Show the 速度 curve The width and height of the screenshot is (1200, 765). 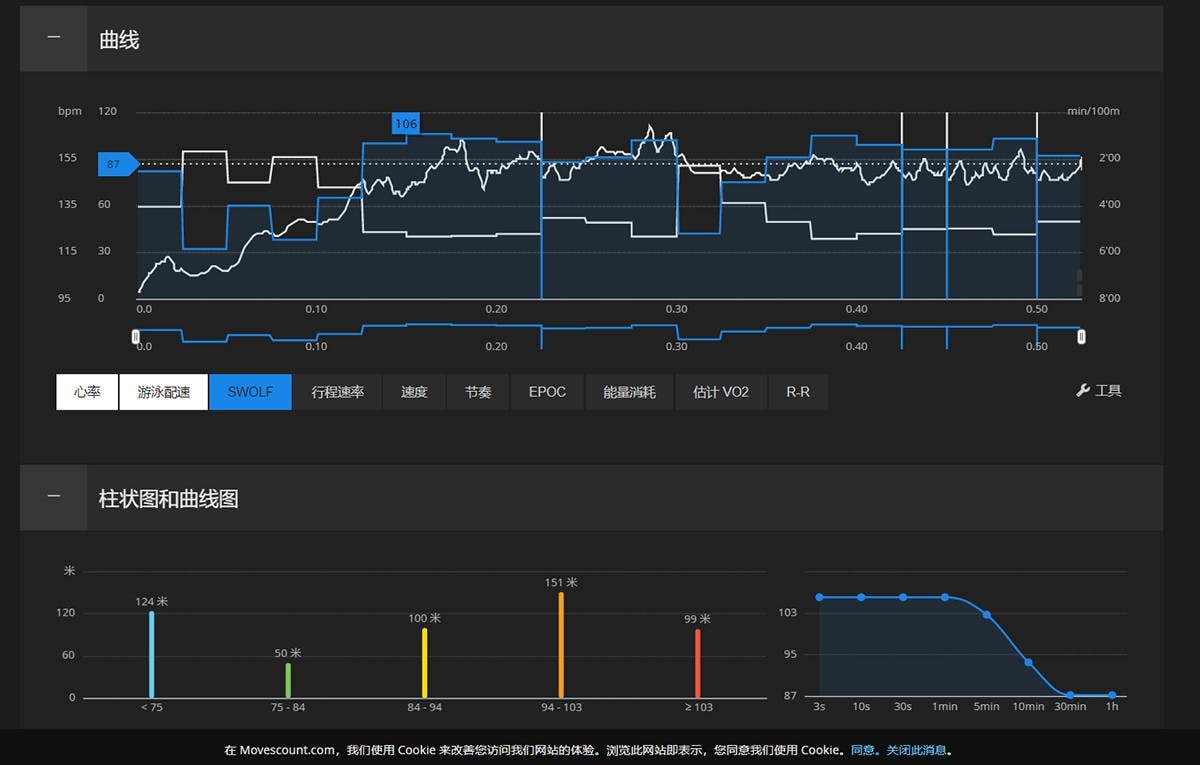click(x=414, y=392)
